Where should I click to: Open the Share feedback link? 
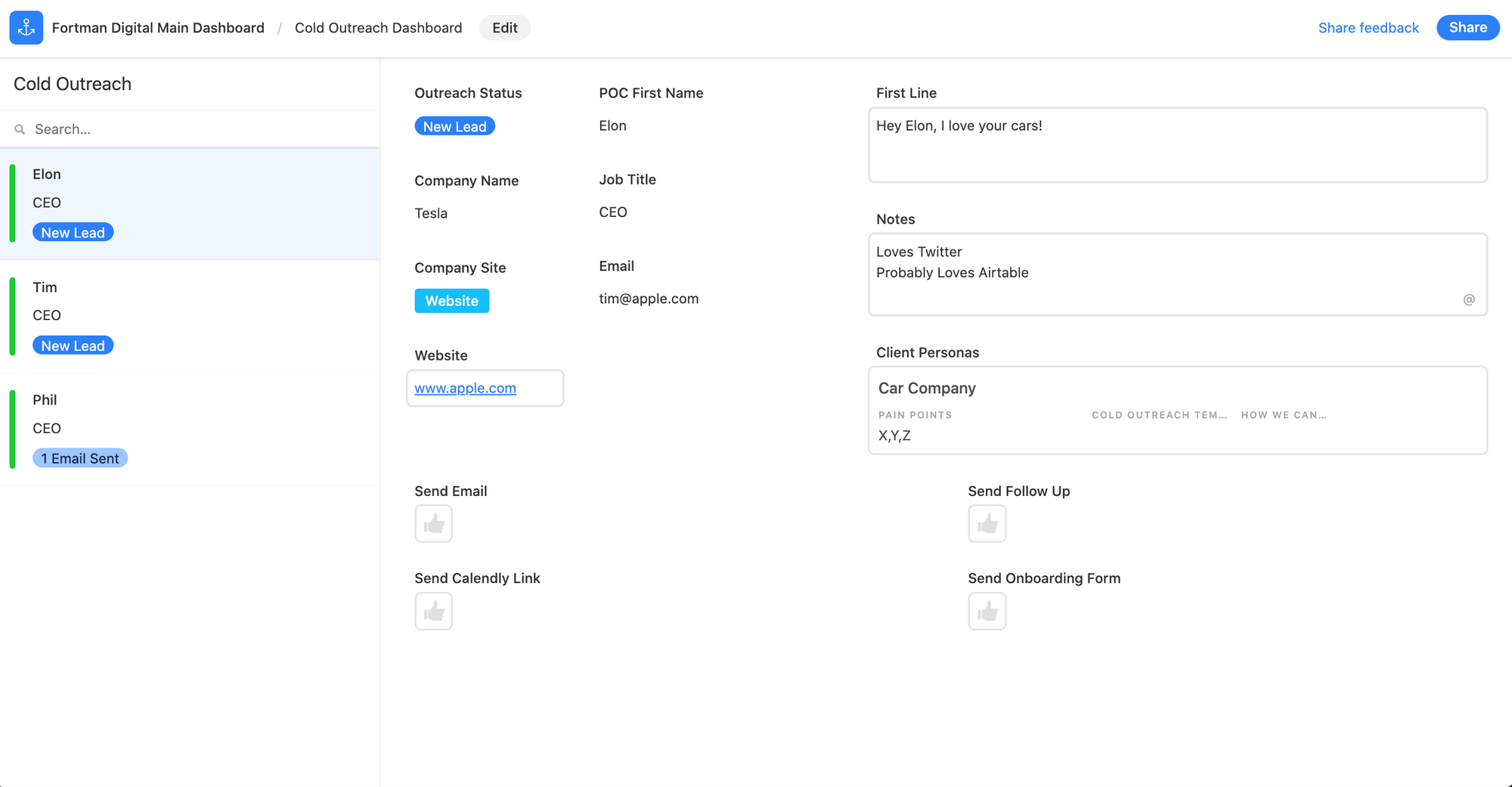pyautogui.click(x=1368, y=28)
